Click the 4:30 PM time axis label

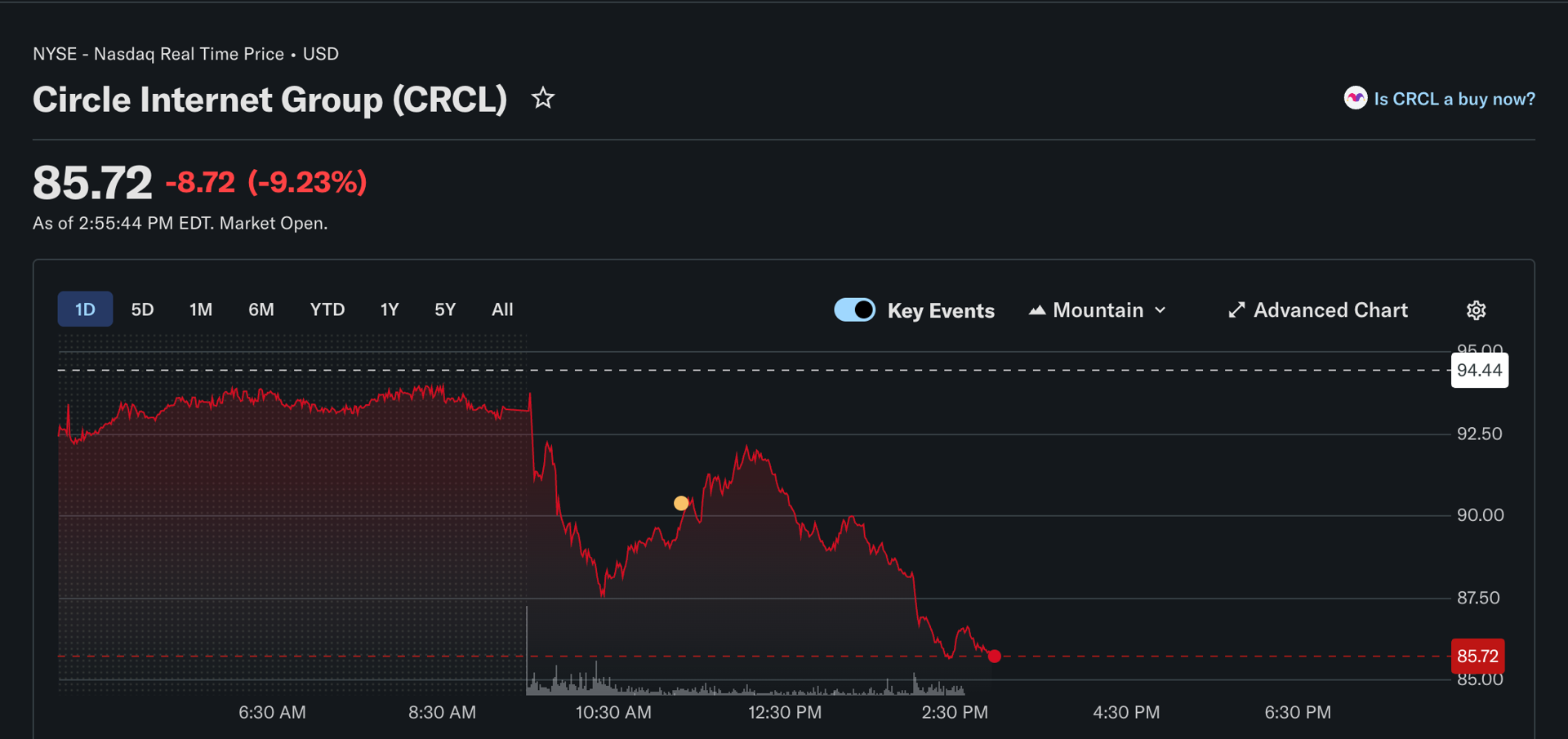point(1126,712)
